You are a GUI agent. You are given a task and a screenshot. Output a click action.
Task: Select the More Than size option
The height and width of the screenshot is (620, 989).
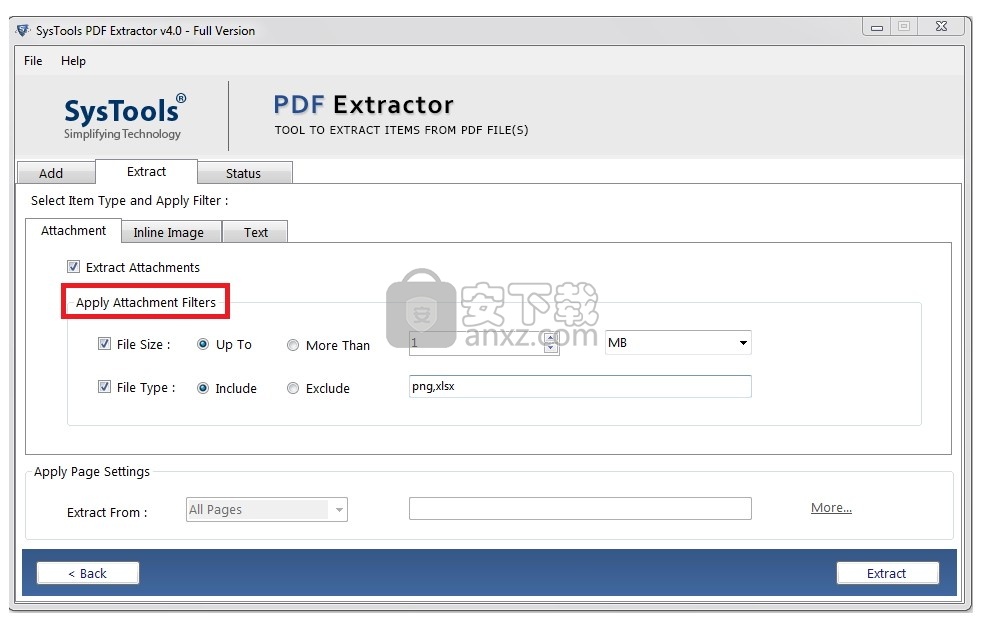[x=293, y=345]
